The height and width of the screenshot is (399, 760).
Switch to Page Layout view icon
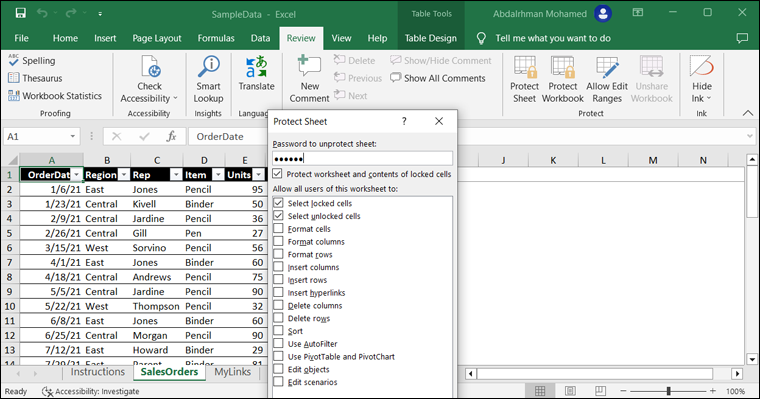570,391
